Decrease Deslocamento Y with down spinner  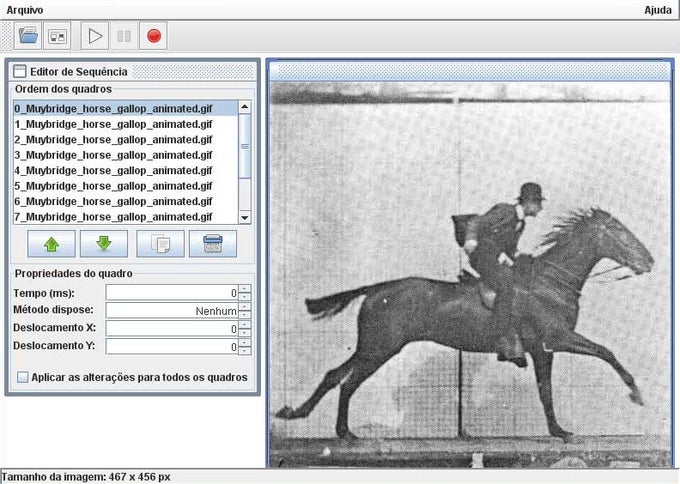click(245, 350)
